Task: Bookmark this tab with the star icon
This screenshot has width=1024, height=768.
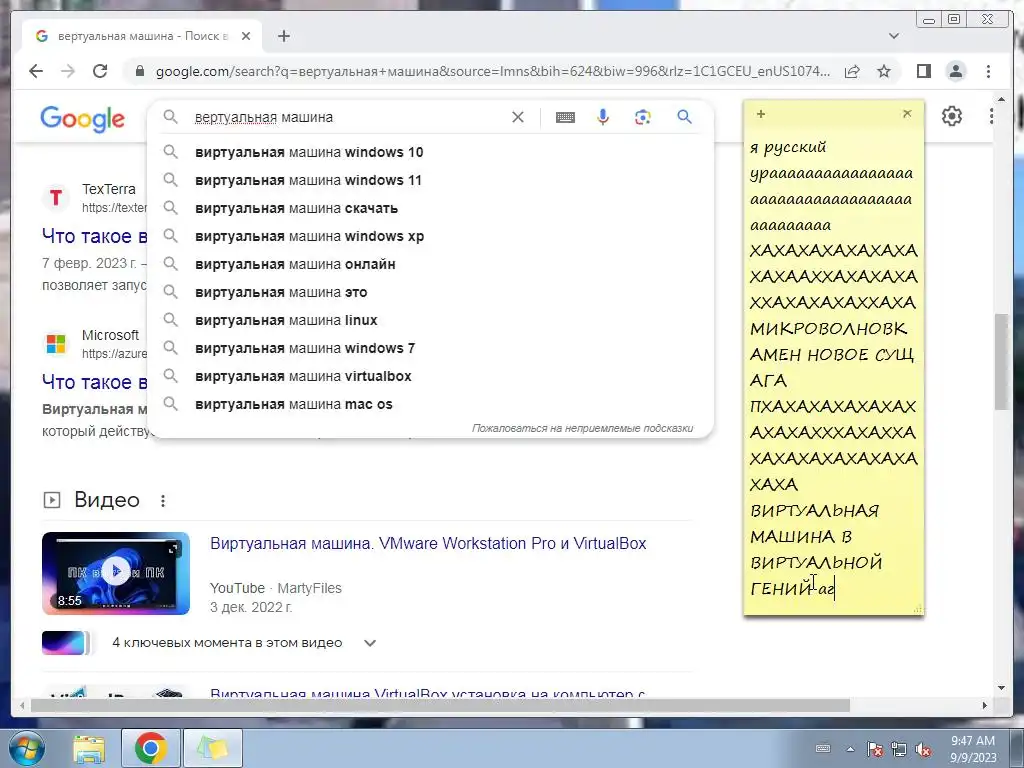Action: pos(884,71)
